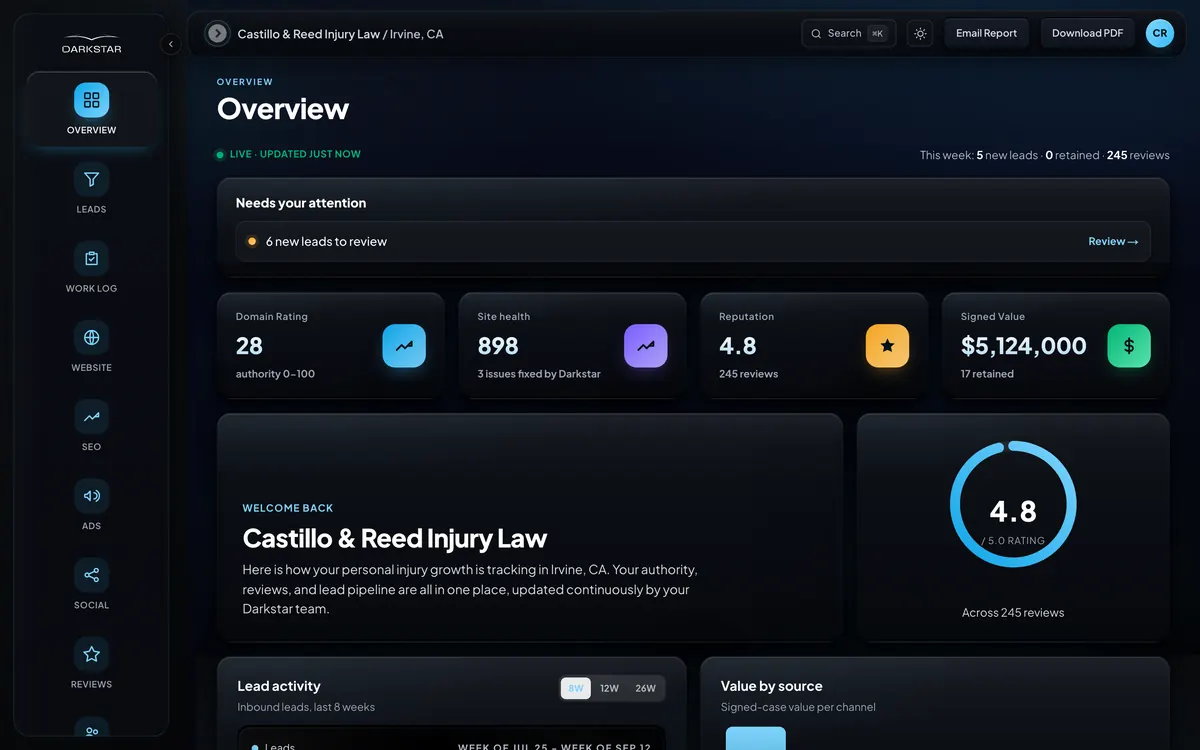The height and width of the screenshot is (750, 1200).
Task: Click the Search field in the header
Action: coord(848,34)
